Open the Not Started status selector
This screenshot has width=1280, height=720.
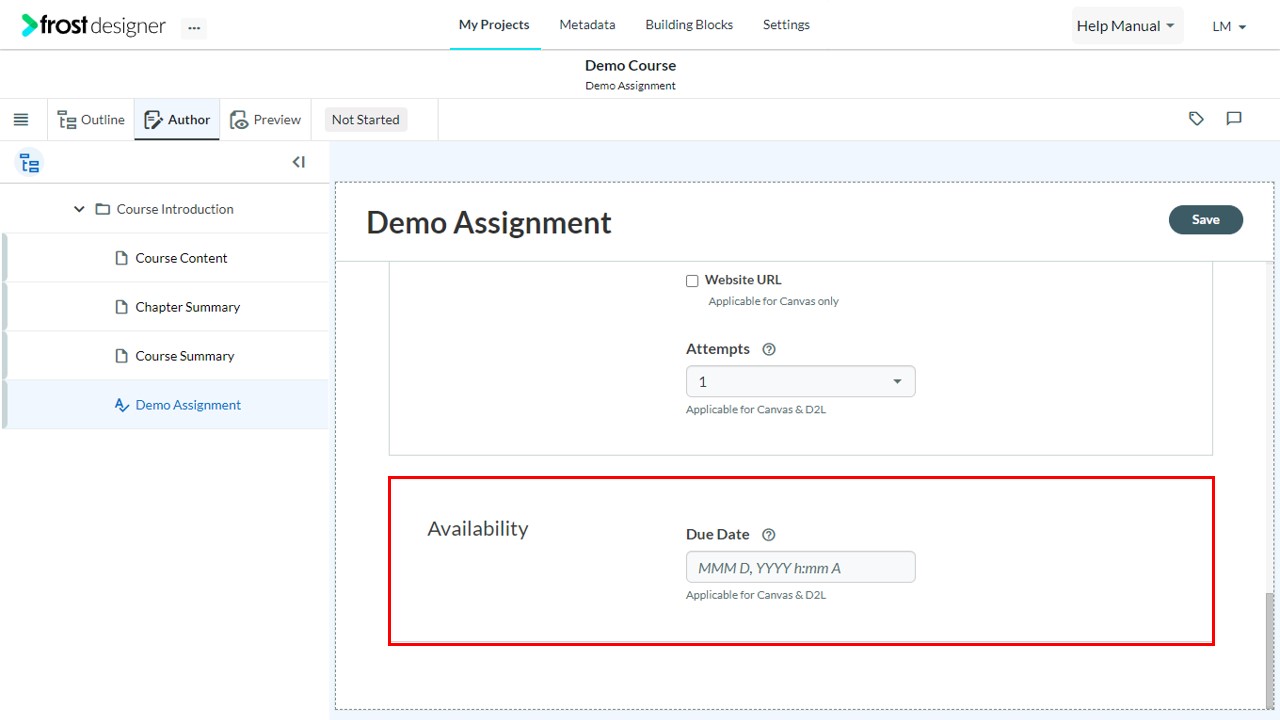coord(365,120)
